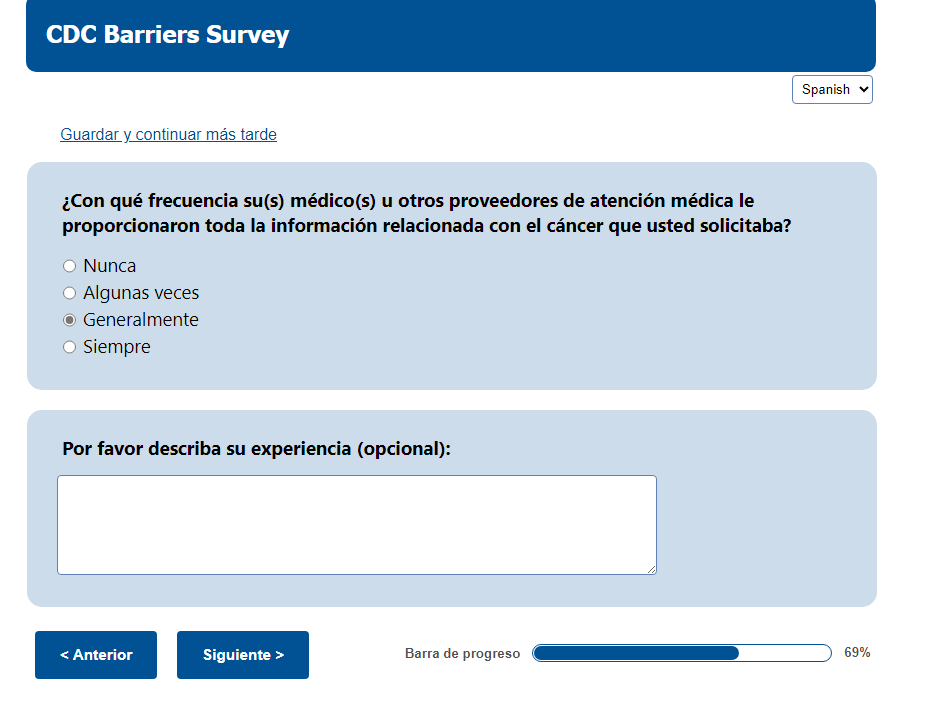Click the Siempre answer label text
949x705 pixels.
point(117,347)
